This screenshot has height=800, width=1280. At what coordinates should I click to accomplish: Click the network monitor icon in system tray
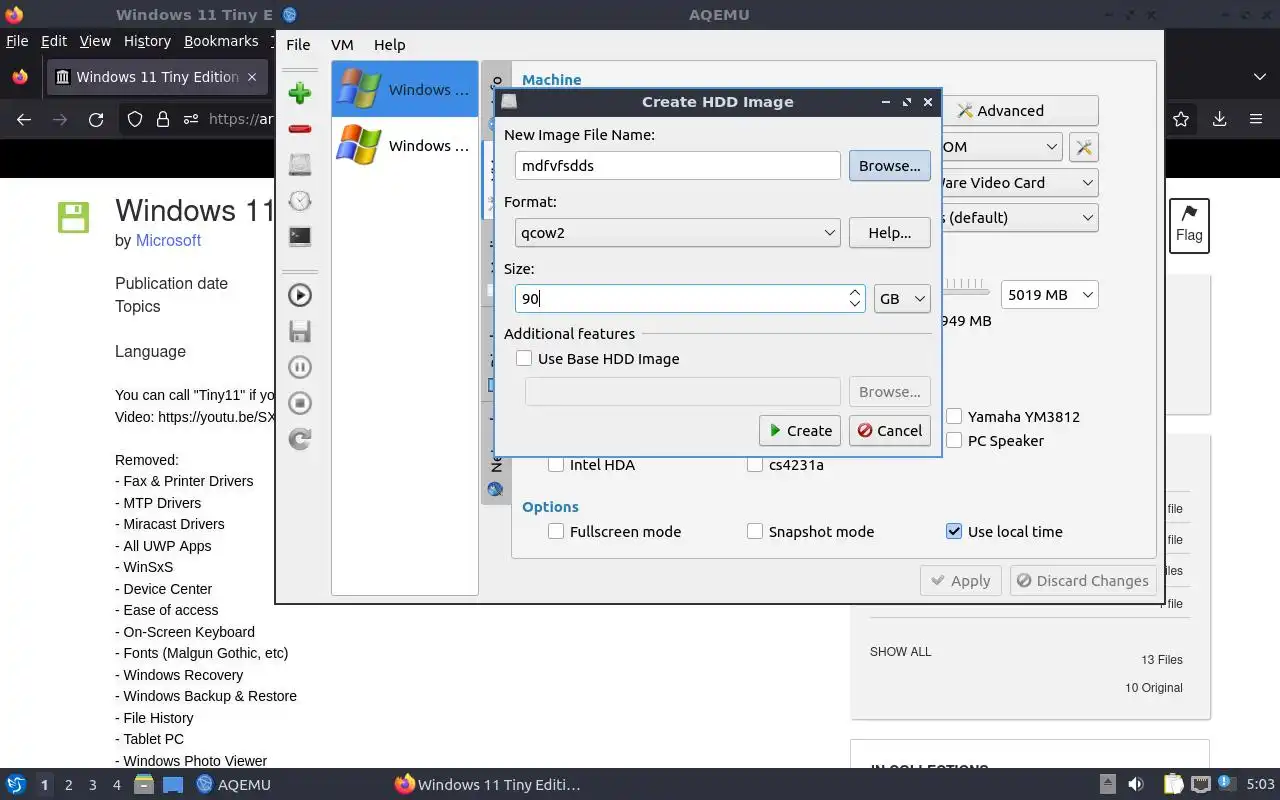click(x=1201, y=784)
